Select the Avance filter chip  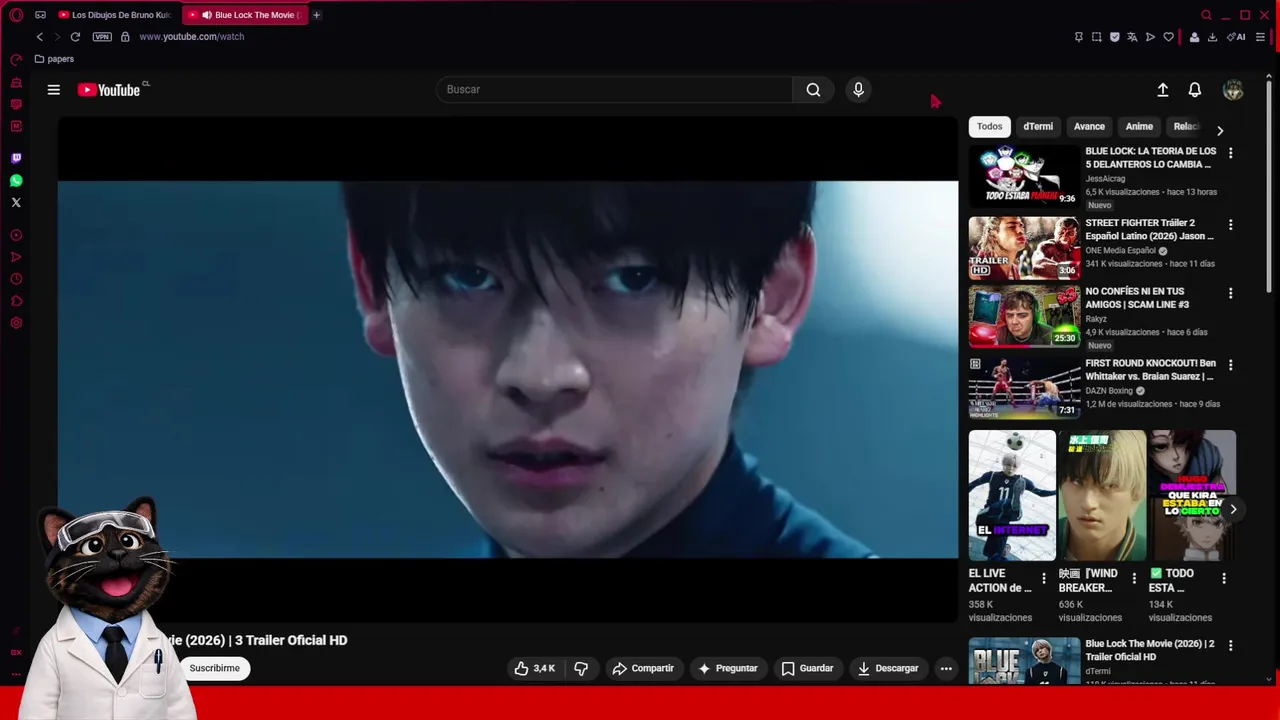(1089, 127)
